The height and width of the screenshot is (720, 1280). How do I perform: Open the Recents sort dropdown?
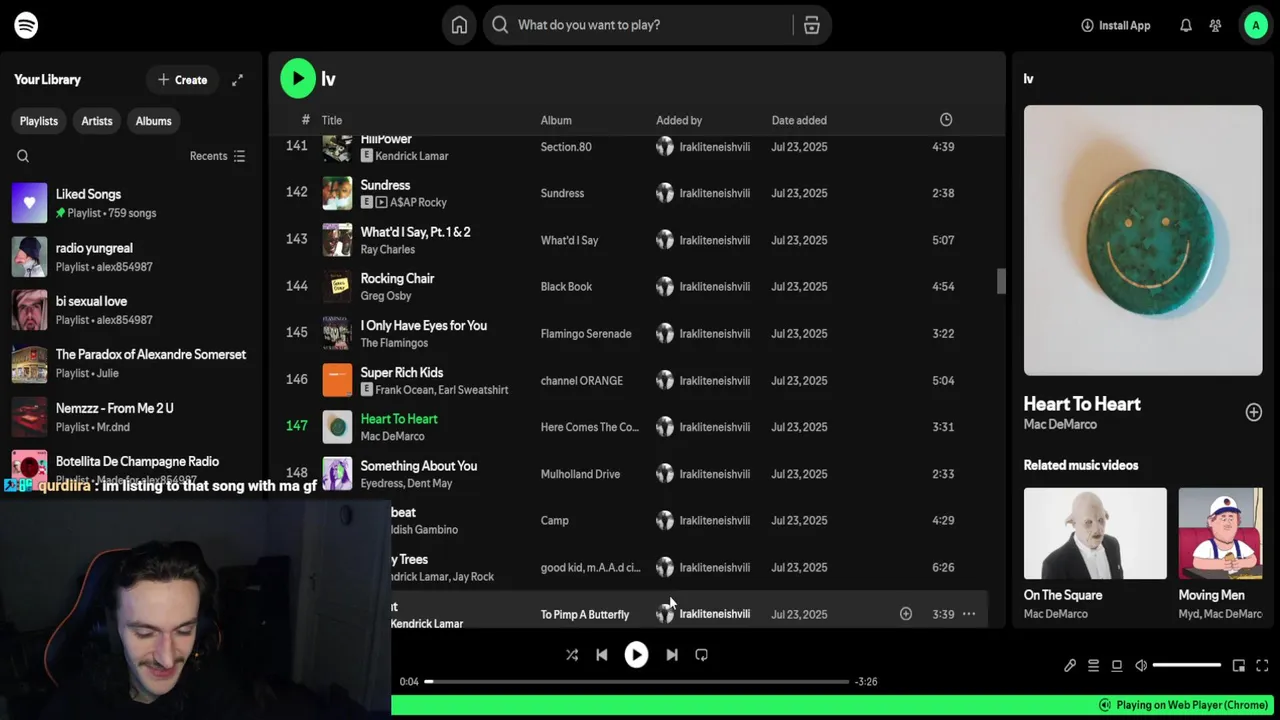[x=218, y=156]
